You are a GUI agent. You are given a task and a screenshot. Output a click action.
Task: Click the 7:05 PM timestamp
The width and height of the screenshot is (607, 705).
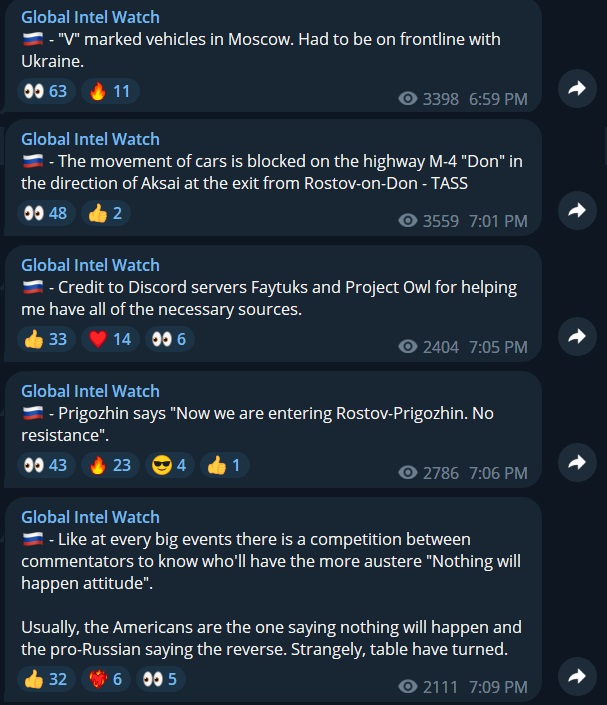pos(498,347)
